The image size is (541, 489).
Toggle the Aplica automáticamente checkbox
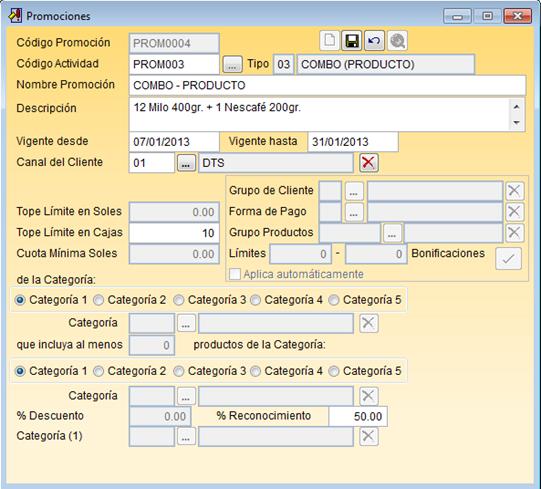pyautogui.click(x=235, y=274)
